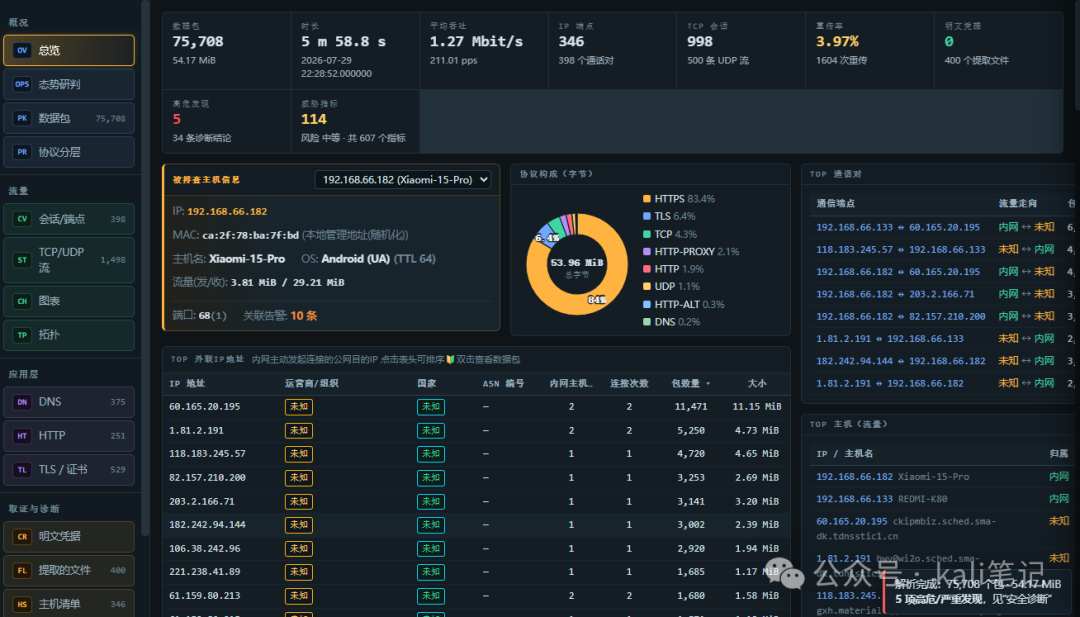The width and height of the screenshot is (1080, 617).
Task: Open the 会话/端点 sidebar item
Action: [x=69, y=219]
